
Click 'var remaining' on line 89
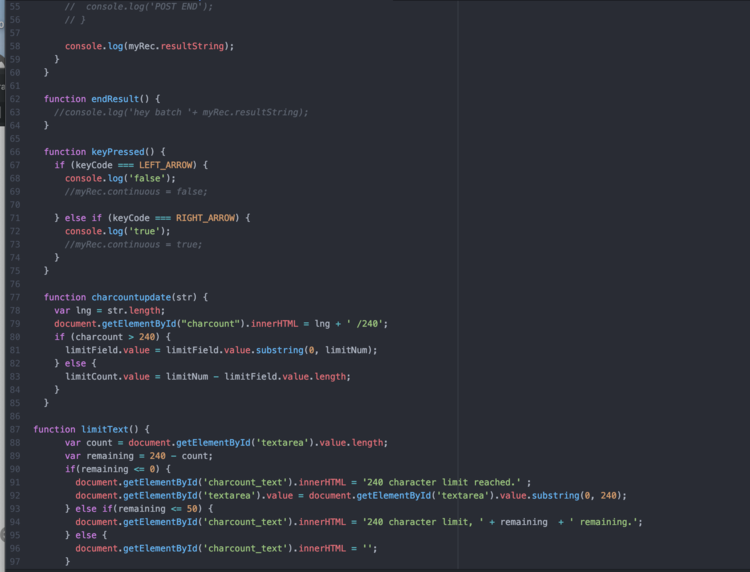pos(99,456)
